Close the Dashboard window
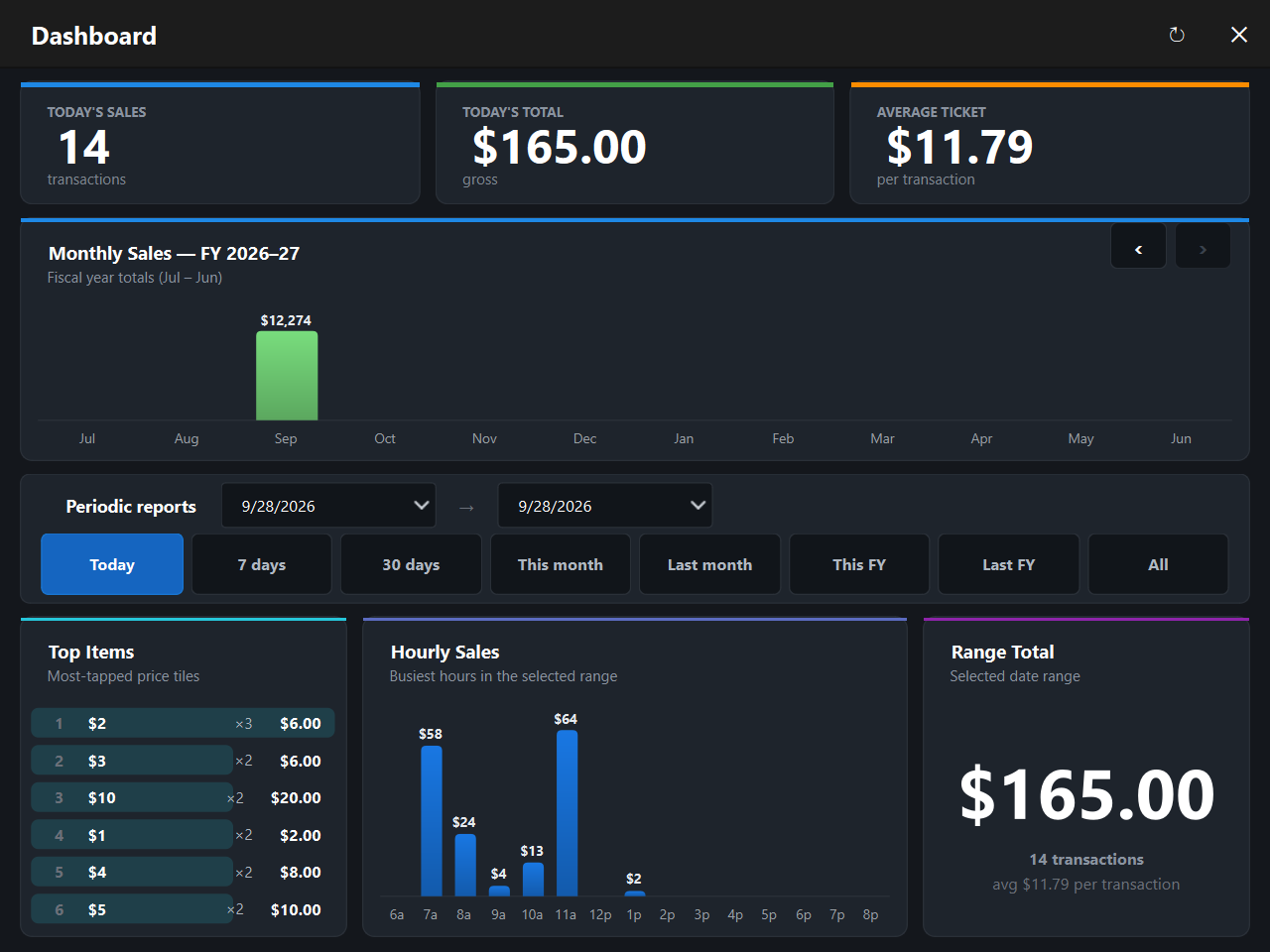 [x=1239, y=35]
